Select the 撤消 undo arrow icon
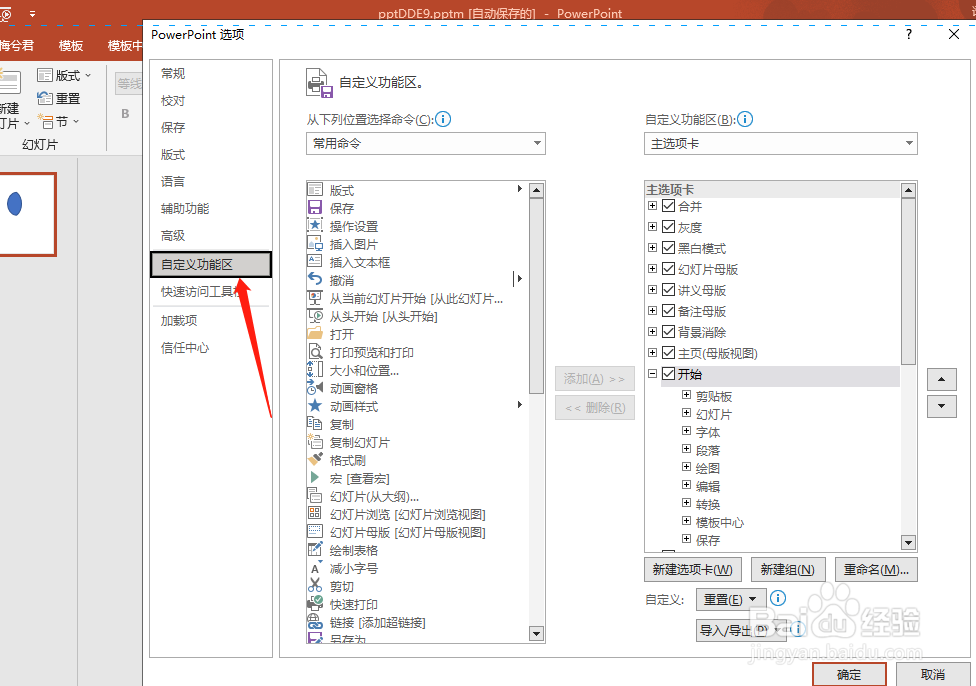The height and width of the screenshot is (686, 976). [x=315, y=280]
